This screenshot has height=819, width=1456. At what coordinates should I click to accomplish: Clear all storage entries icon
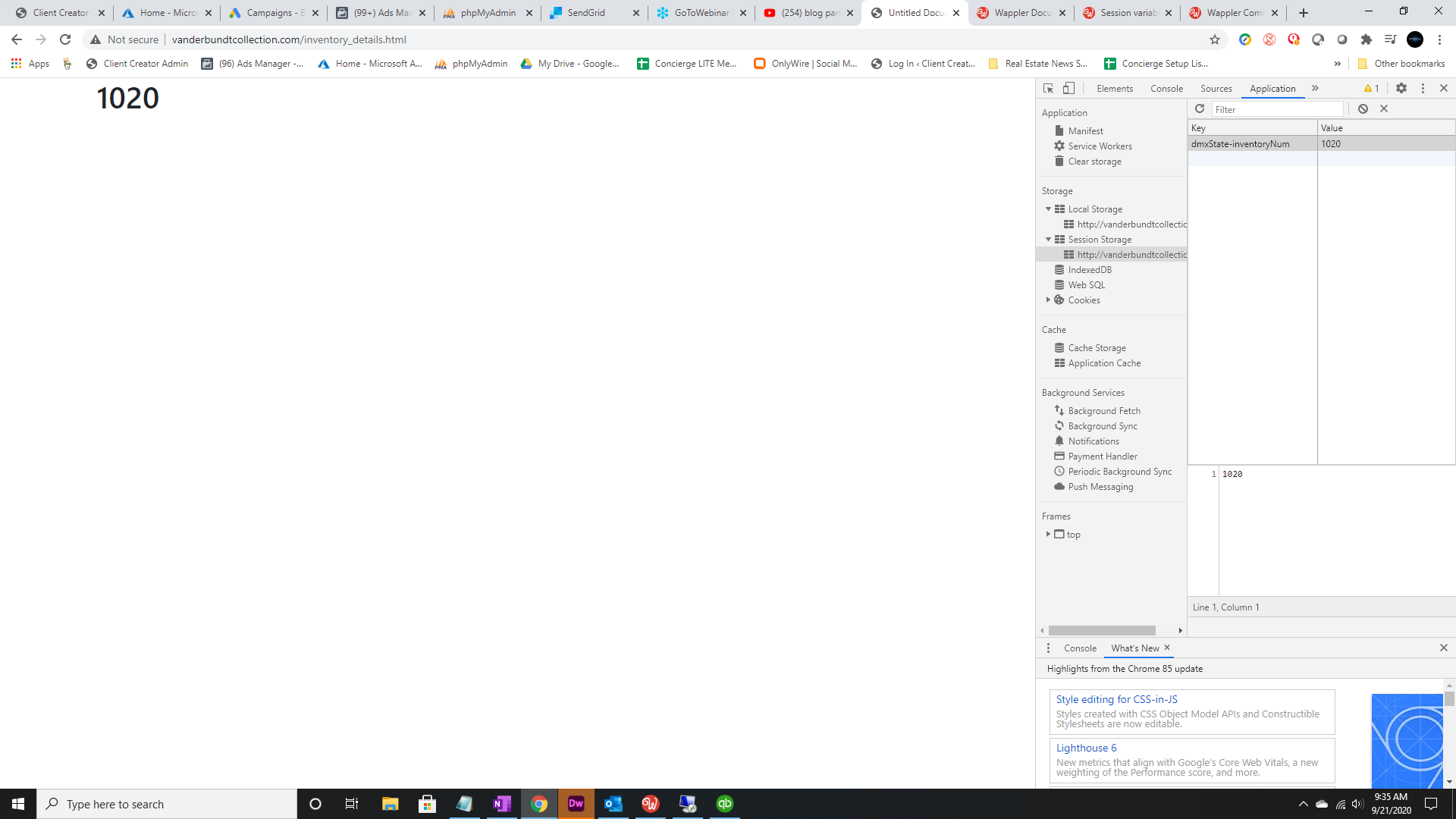click(1363, 109)
